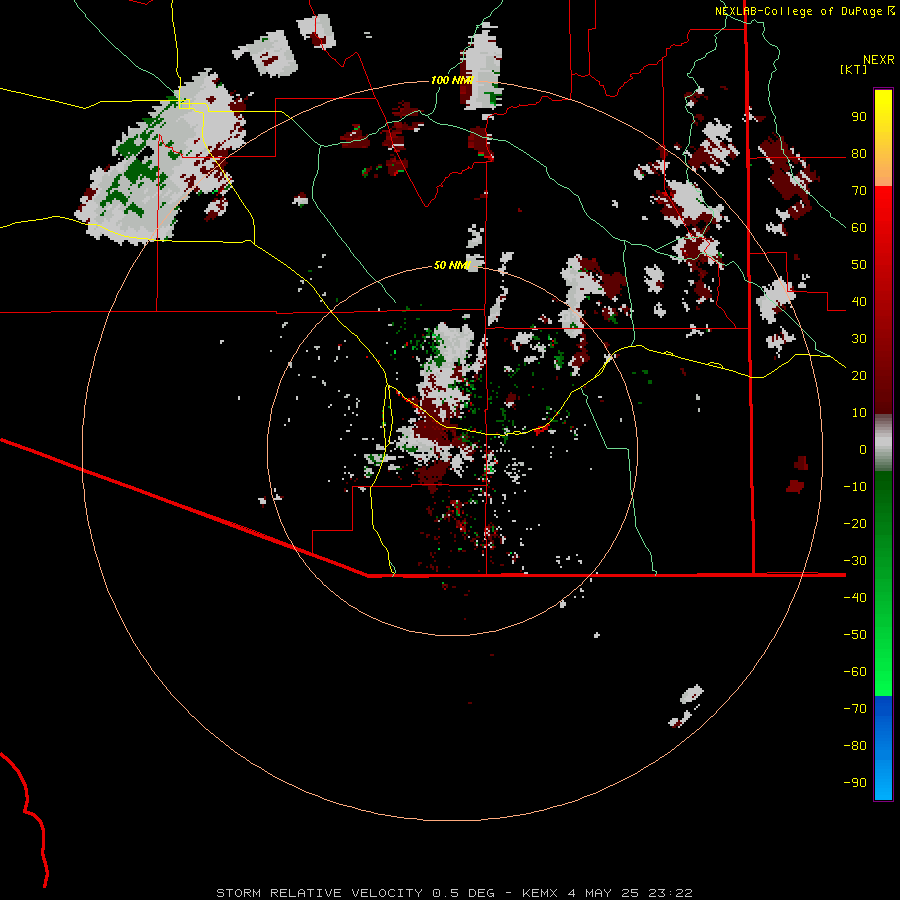Click the -10 value on the velocity scale
This screenshot has width=900, height=900.
[855, 487]
